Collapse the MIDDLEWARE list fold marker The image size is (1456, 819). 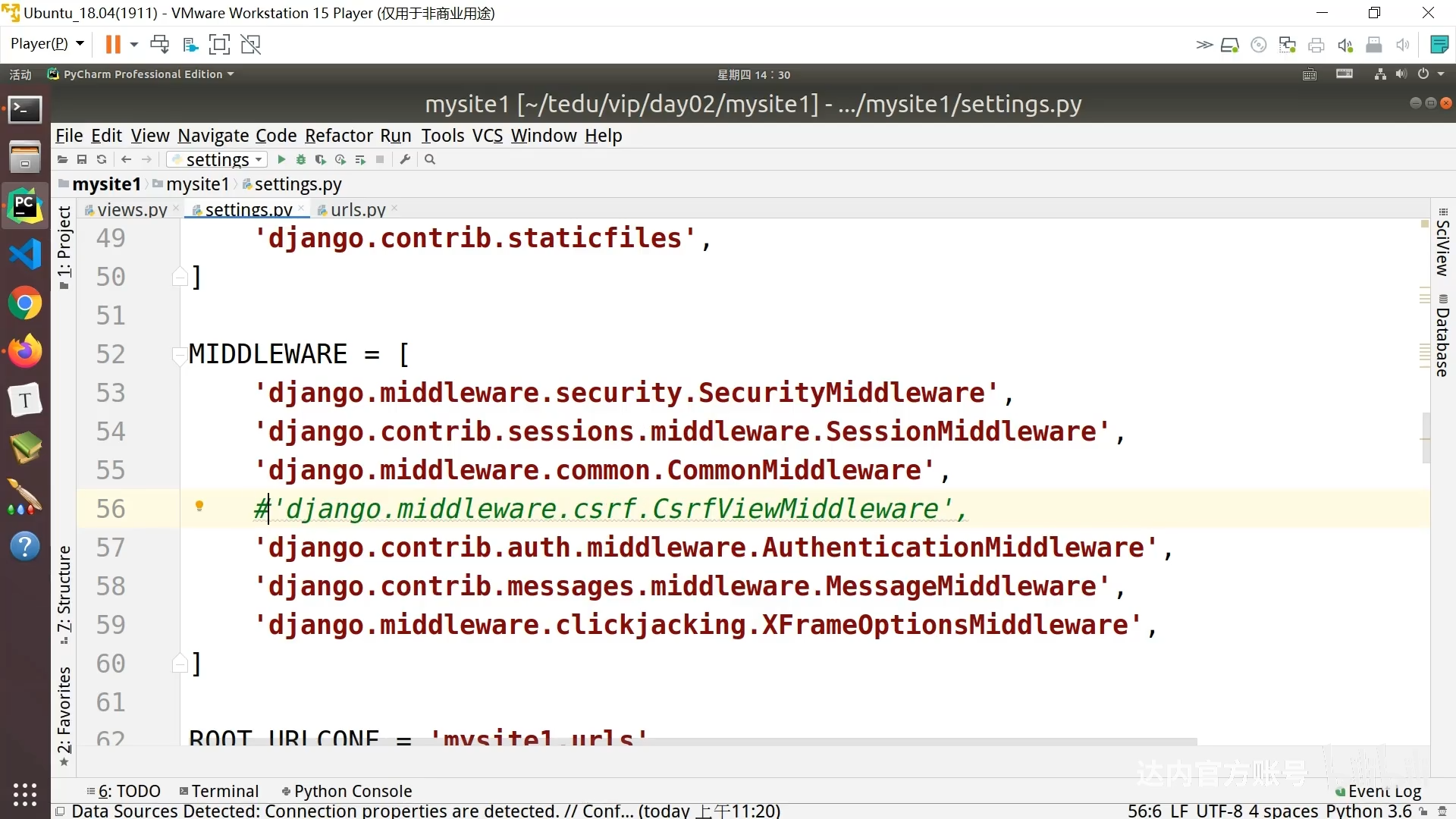180,354
